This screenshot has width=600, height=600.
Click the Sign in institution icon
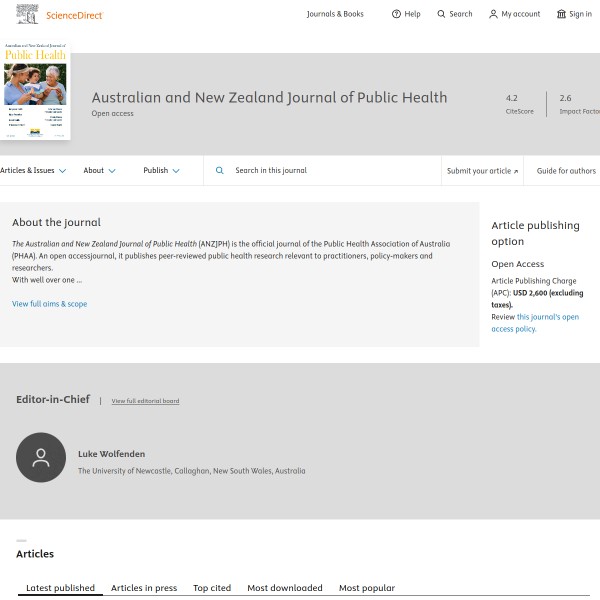pos(561,14)
